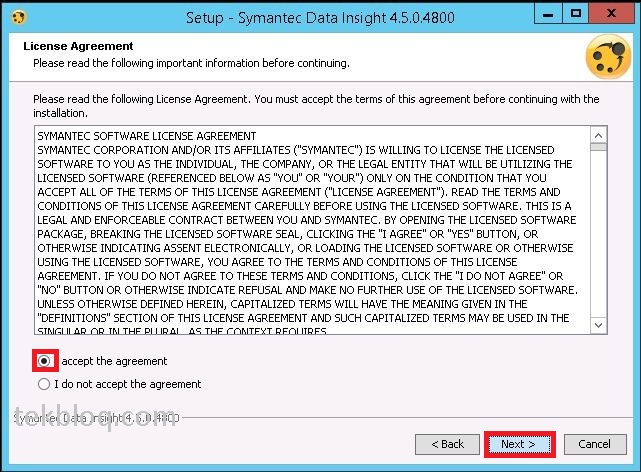The width and height of the screenshot is (641, 472).
Task: Click inside the license agreement text box
Action: [313, 230]
